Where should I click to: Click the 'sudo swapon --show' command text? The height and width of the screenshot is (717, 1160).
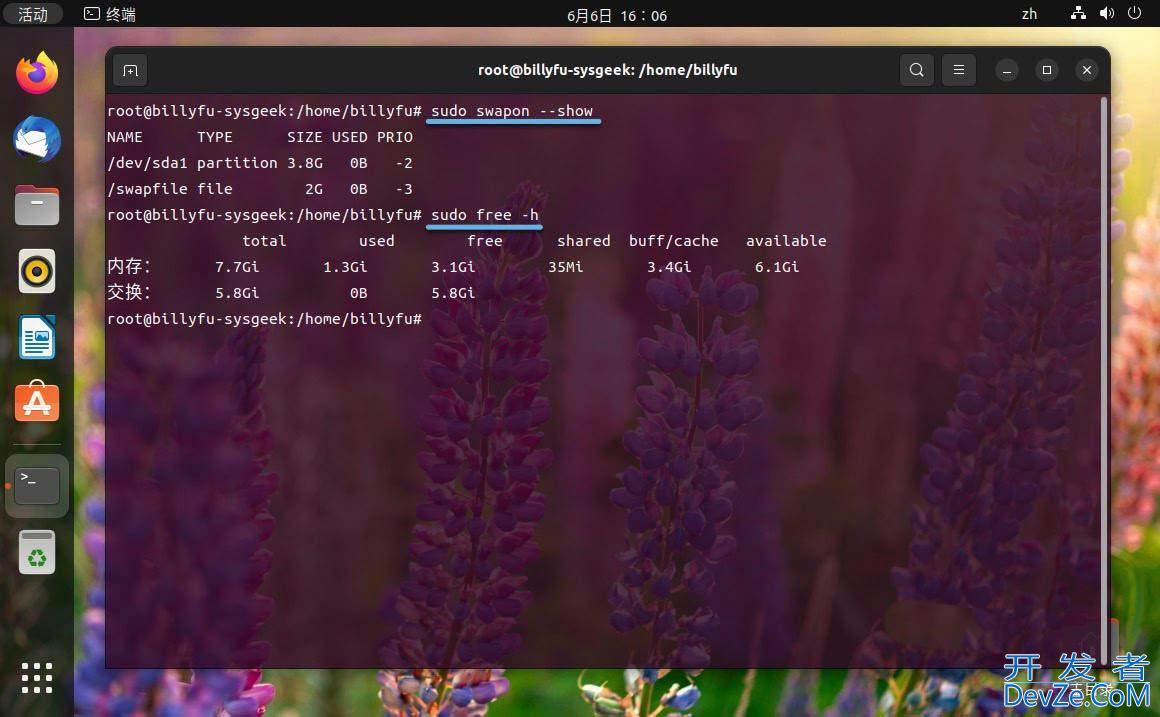(x=512, y=111)
